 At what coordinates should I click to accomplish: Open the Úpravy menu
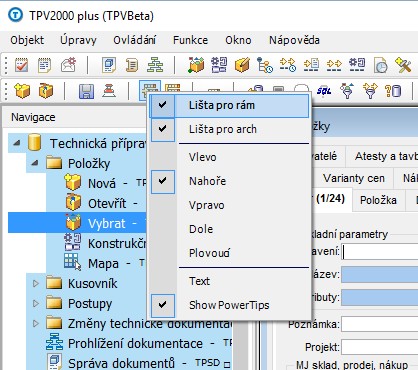[78, 40]
